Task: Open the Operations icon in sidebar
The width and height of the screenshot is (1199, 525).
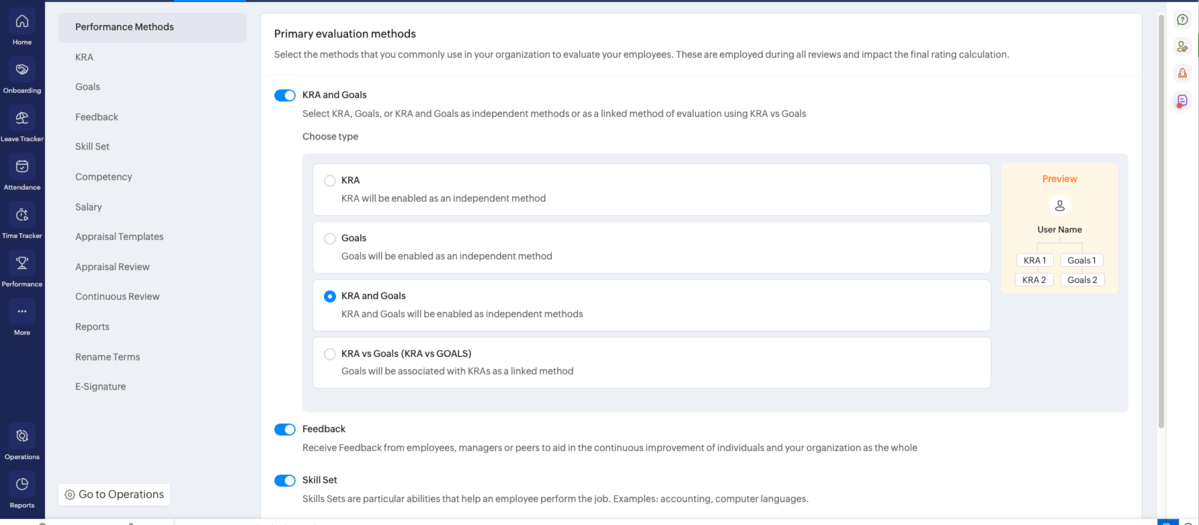Action: (22, 436)
